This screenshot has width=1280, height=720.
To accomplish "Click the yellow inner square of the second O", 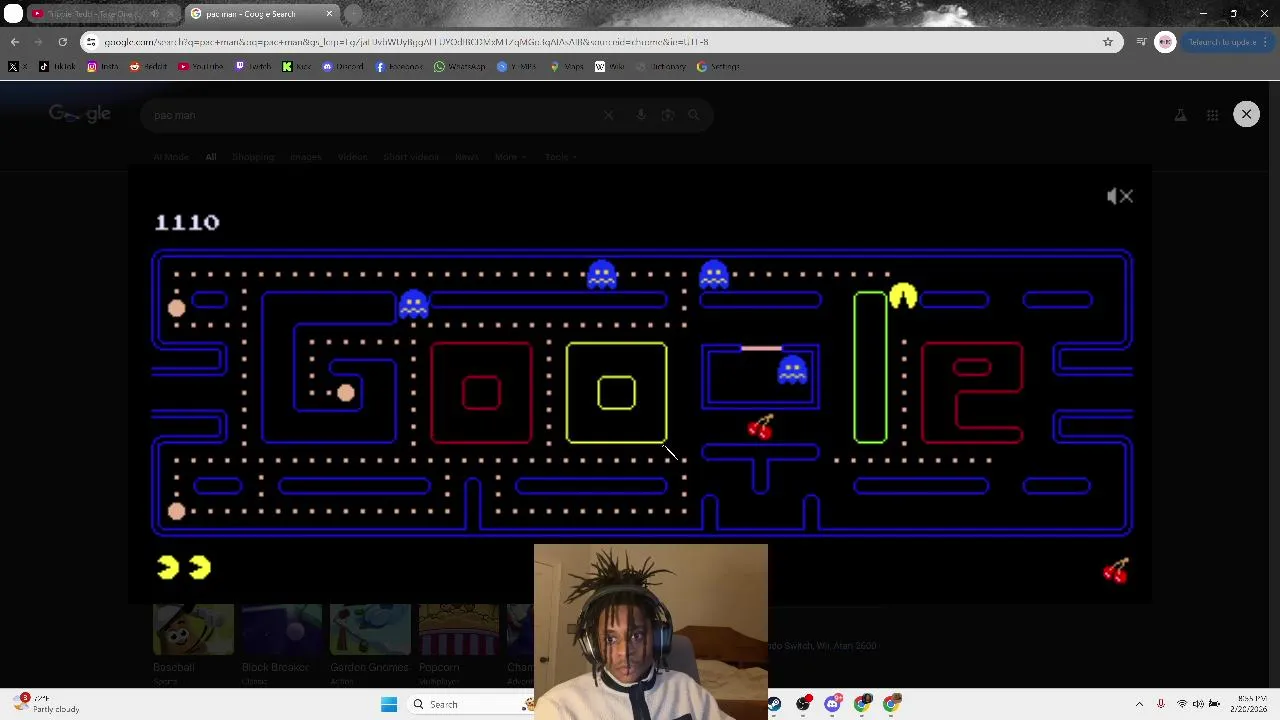I will coord(616,393).
